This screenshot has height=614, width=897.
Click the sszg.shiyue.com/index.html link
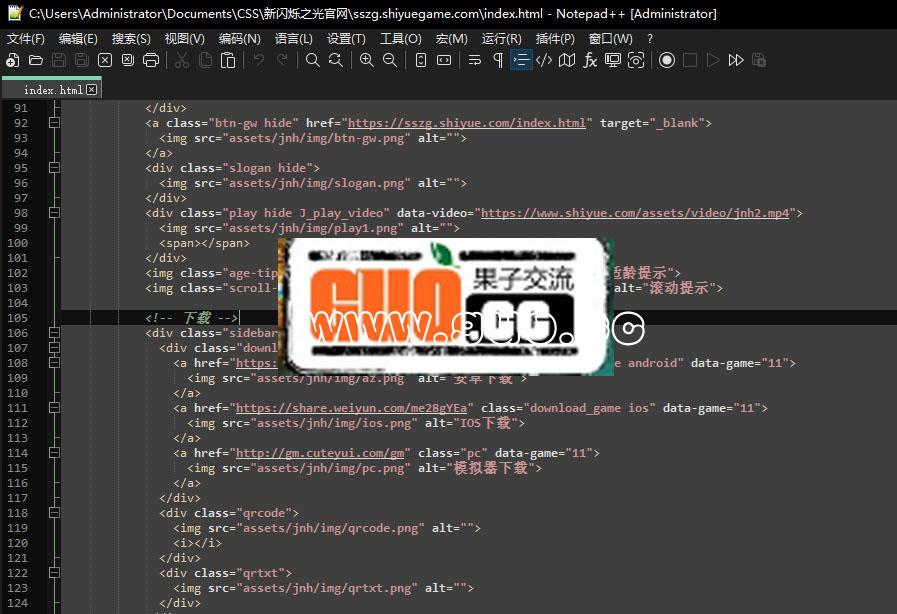point(467,123)
